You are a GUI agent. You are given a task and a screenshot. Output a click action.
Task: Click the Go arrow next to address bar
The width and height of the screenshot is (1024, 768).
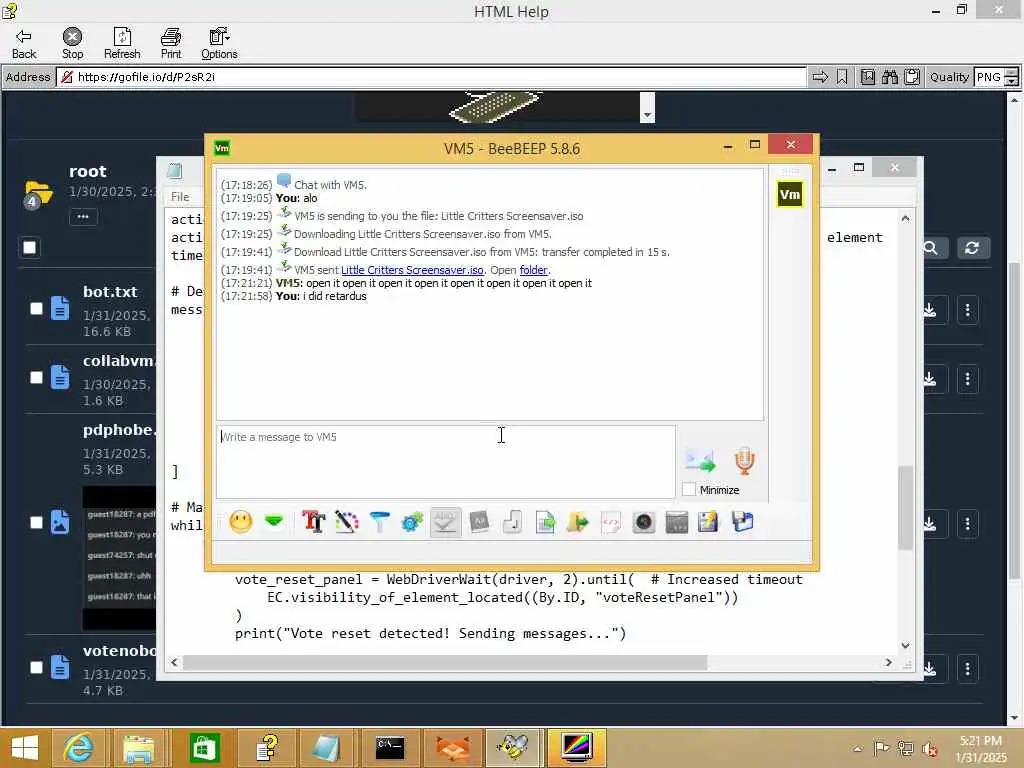point(820,77)
